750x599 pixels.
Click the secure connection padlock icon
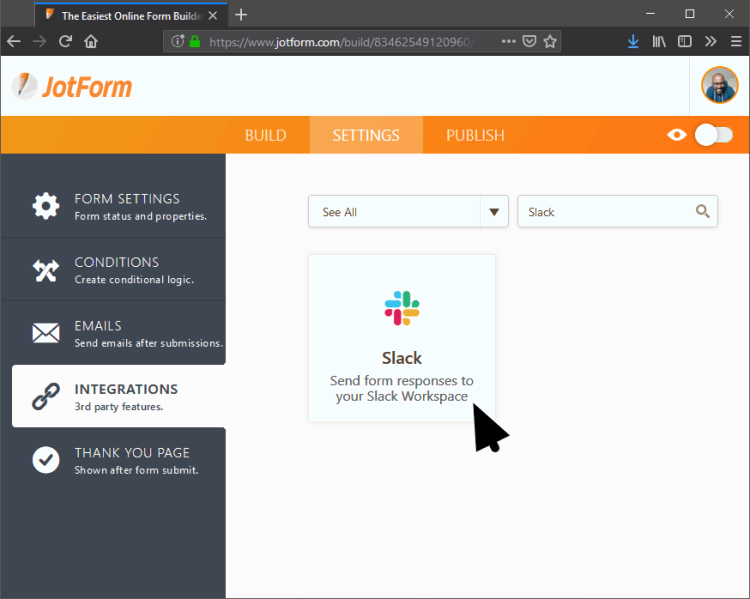tap(195, 42)
